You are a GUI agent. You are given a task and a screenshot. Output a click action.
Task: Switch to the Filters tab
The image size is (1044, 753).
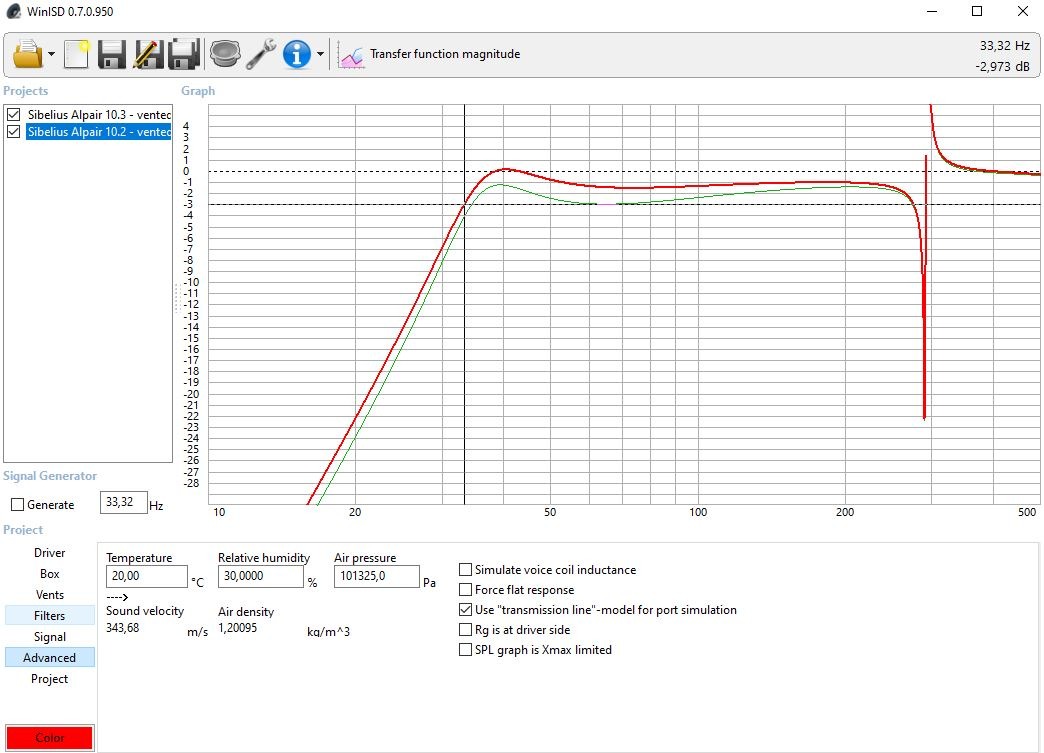point(49,616)
